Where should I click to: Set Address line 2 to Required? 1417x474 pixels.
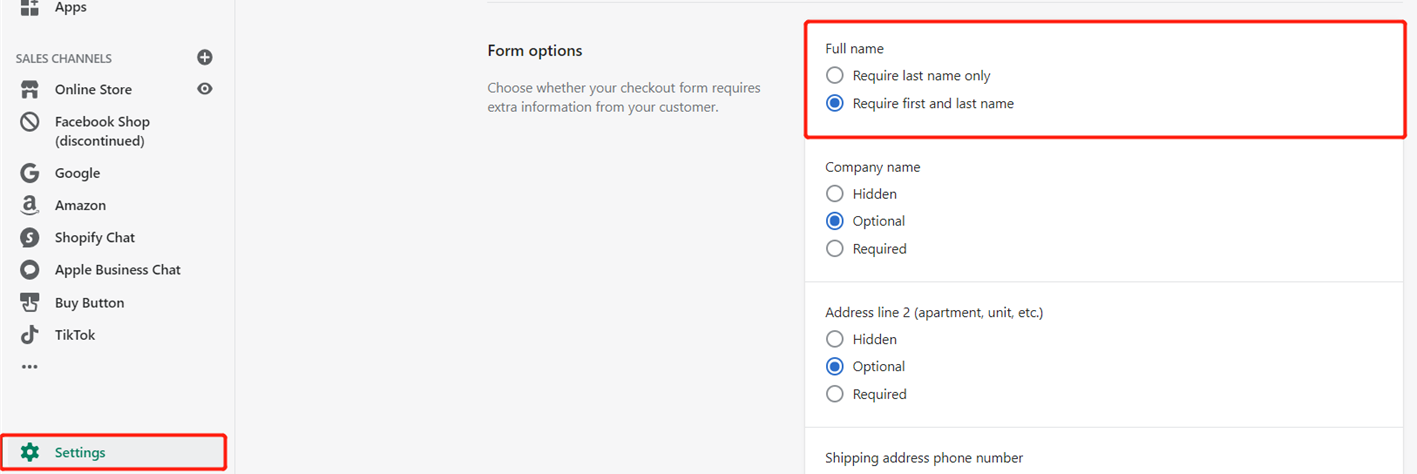[835, 394]
